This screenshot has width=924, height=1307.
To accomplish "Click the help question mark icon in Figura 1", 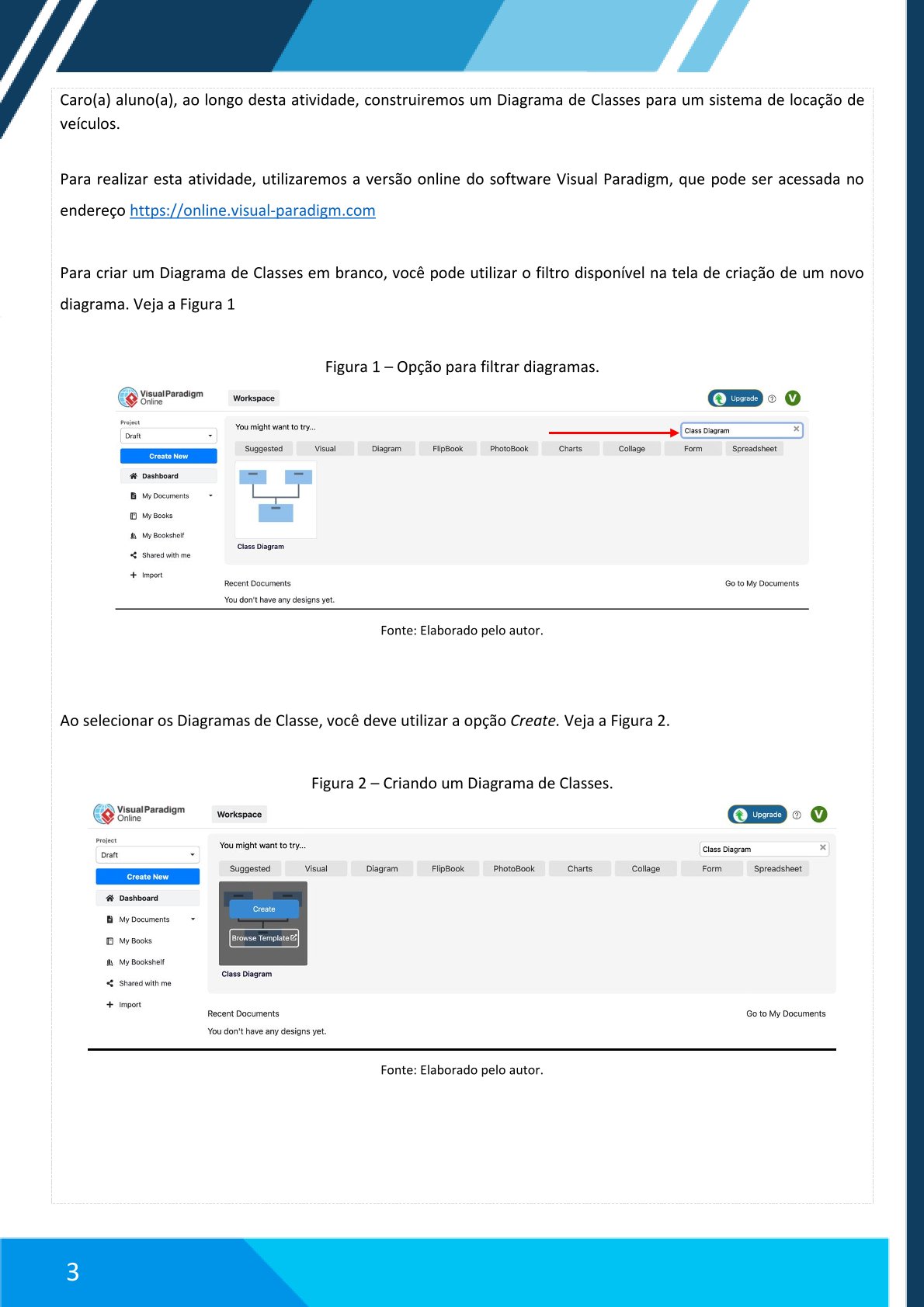I will click(772, 399).
